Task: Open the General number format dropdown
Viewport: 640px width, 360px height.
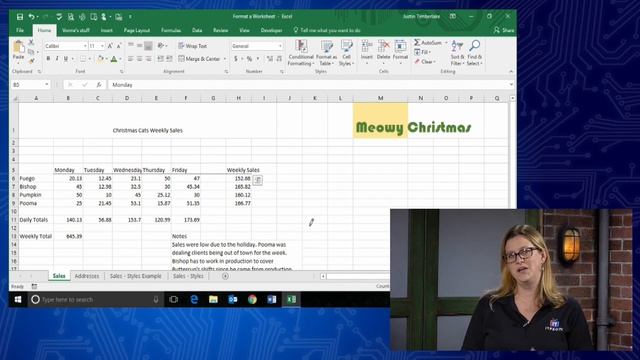Action: coord(280,46)
